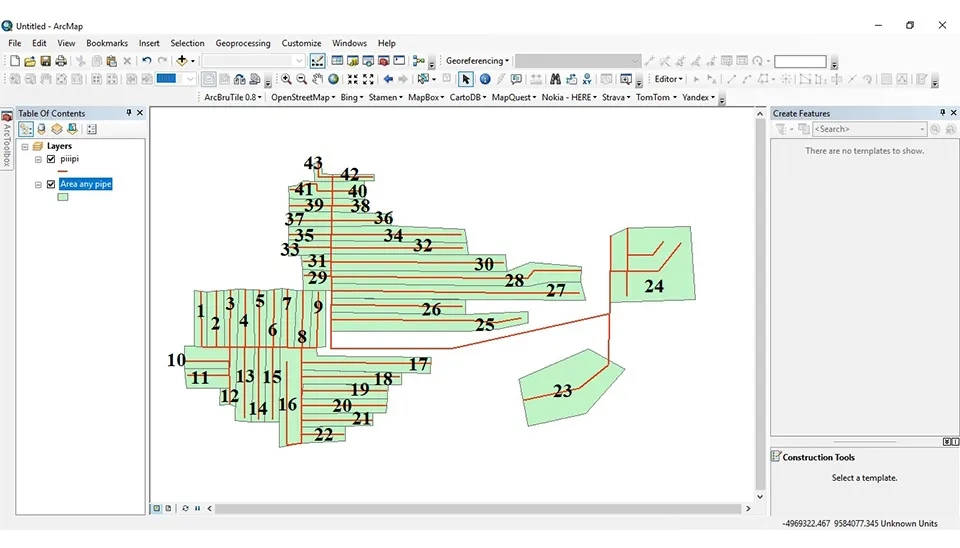Click the green Area any pipe symbol swatch
960x548 pixels.
tap(63, 197)
